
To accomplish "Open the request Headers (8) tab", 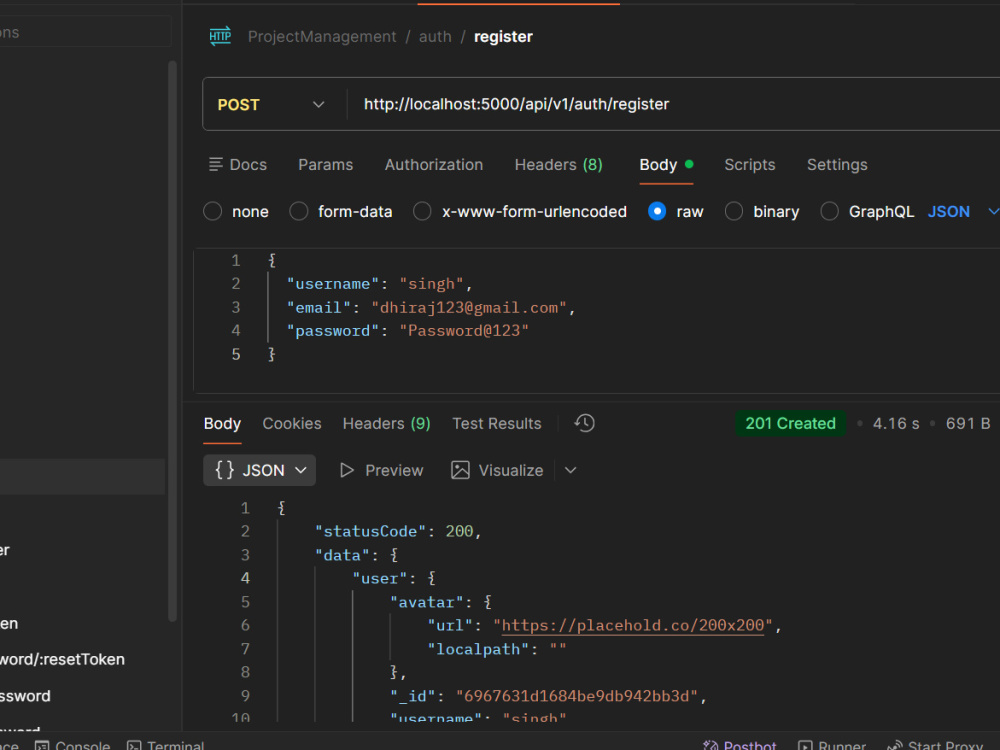I will (x=559, y=165).
